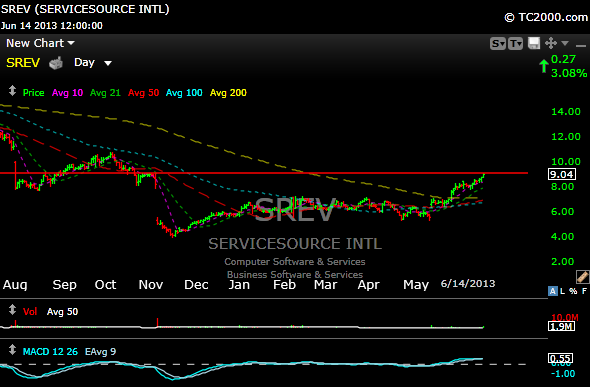
Task: Click the gray icon beside SREV symbol
Action: tap(56, 63)
